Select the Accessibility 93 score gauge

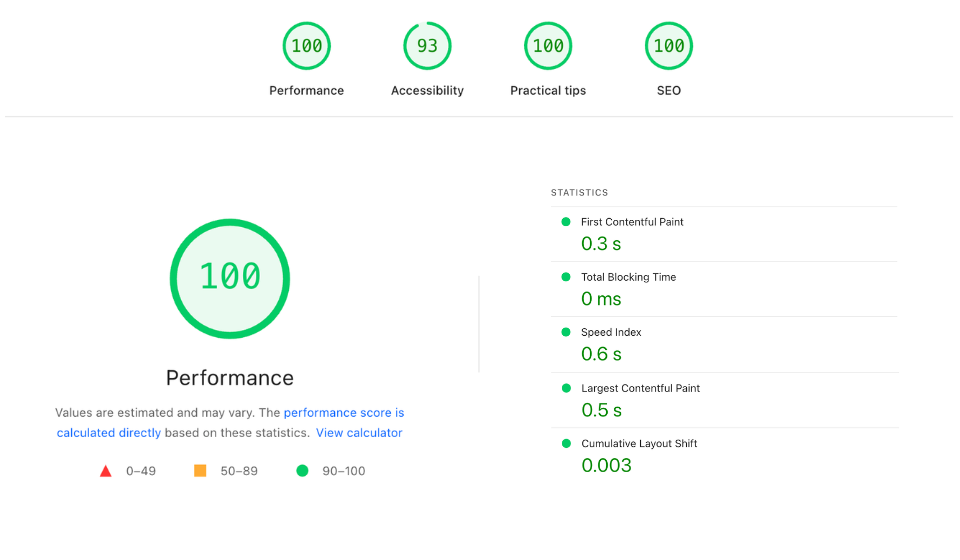point(427,46)
